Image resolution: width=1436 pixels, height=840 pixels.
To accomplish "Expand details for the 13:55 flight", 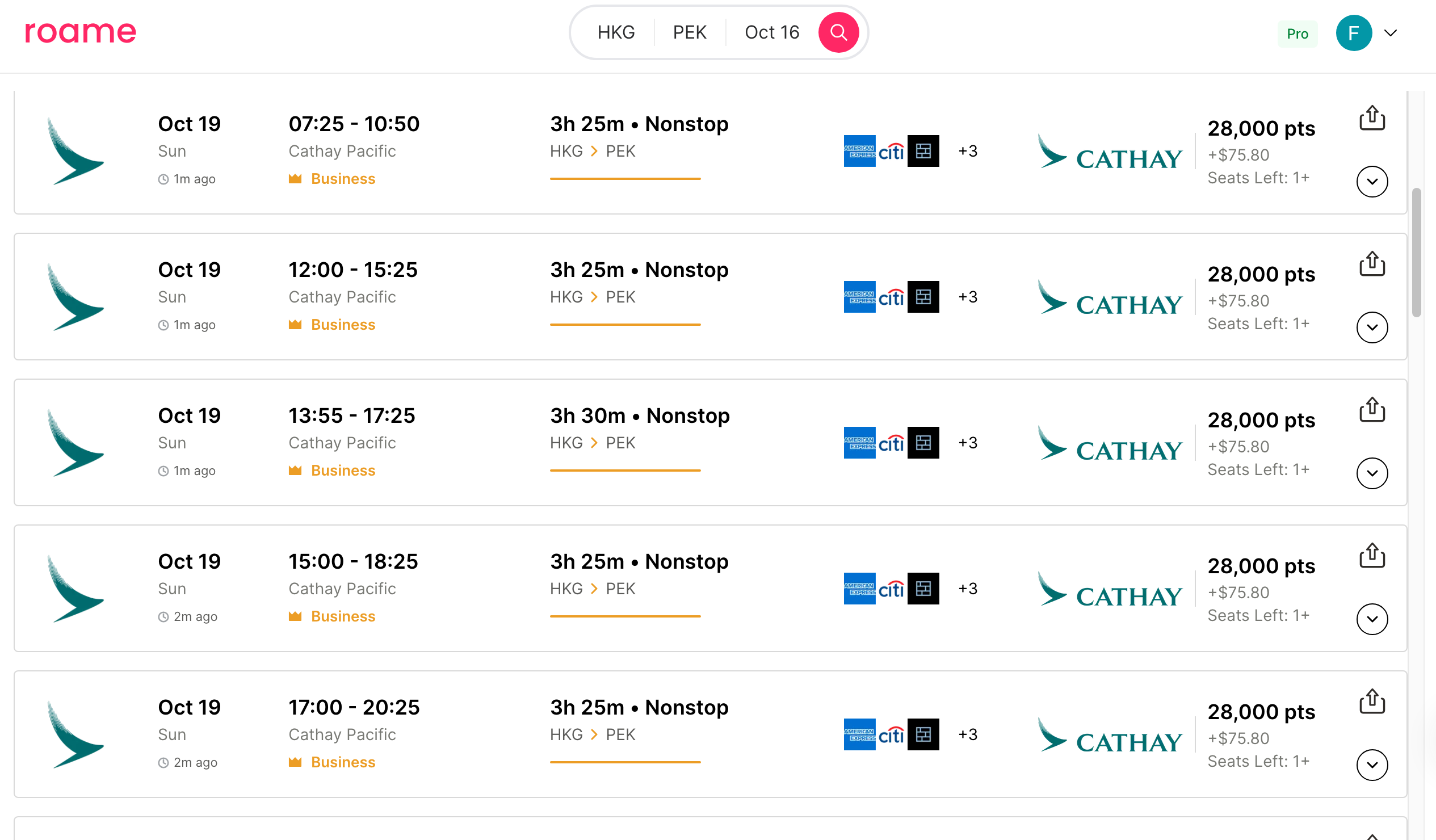I will click(x=1372, y=473).
